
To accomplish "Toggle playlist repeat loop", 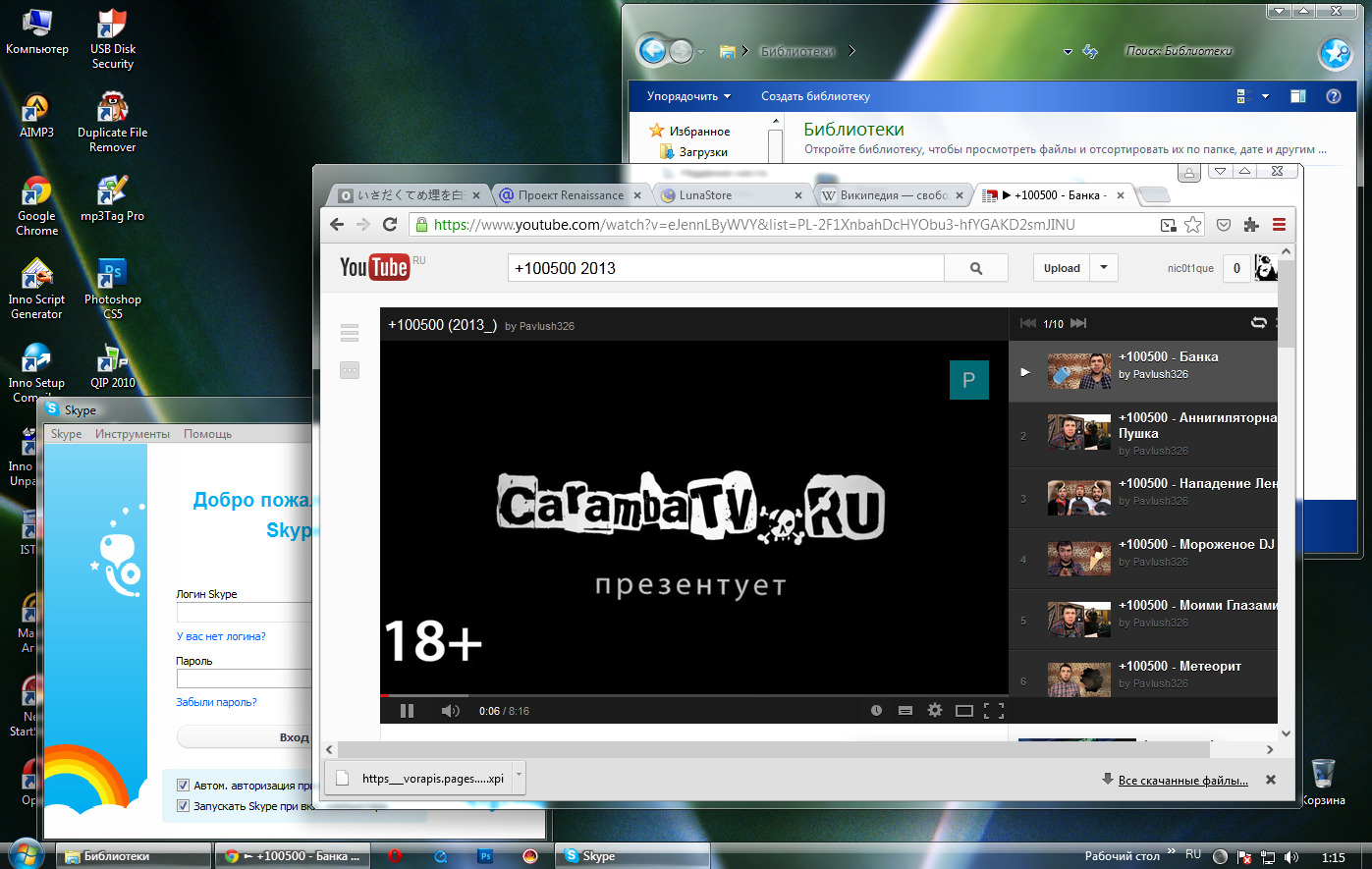I will (x=1258, y=323).
